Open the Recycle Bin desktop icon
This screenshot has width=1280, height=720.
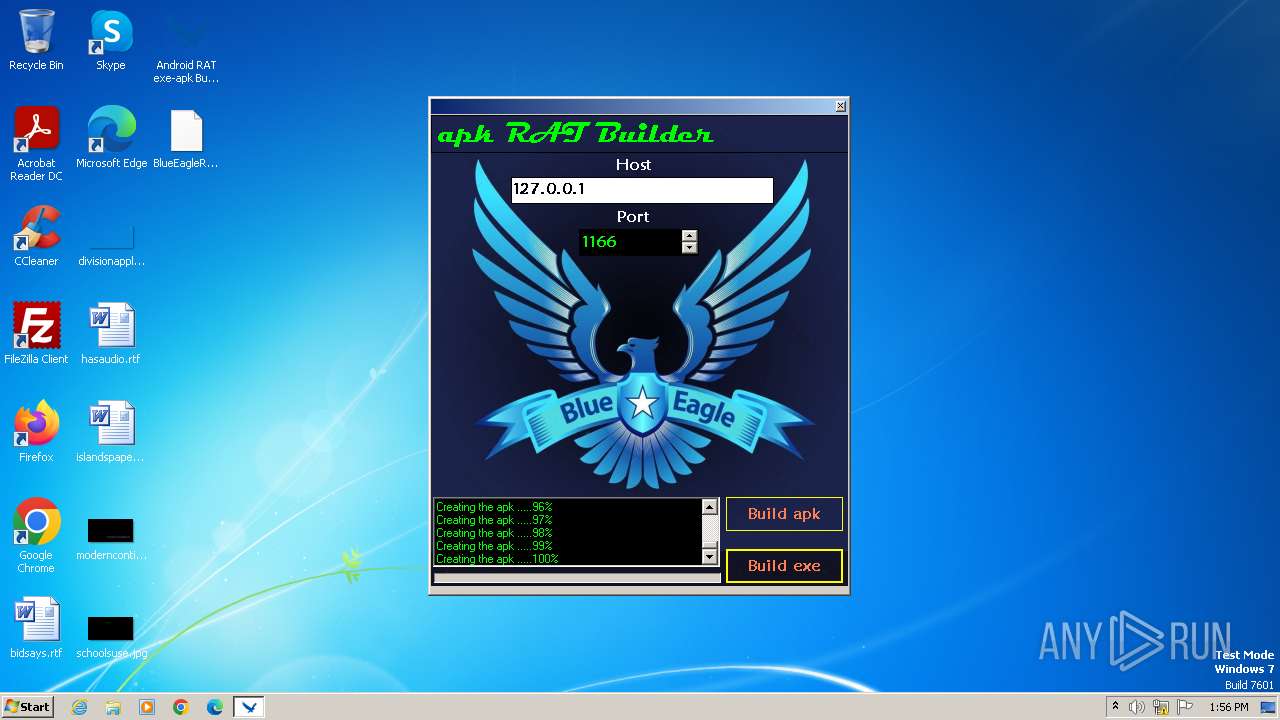36,40
